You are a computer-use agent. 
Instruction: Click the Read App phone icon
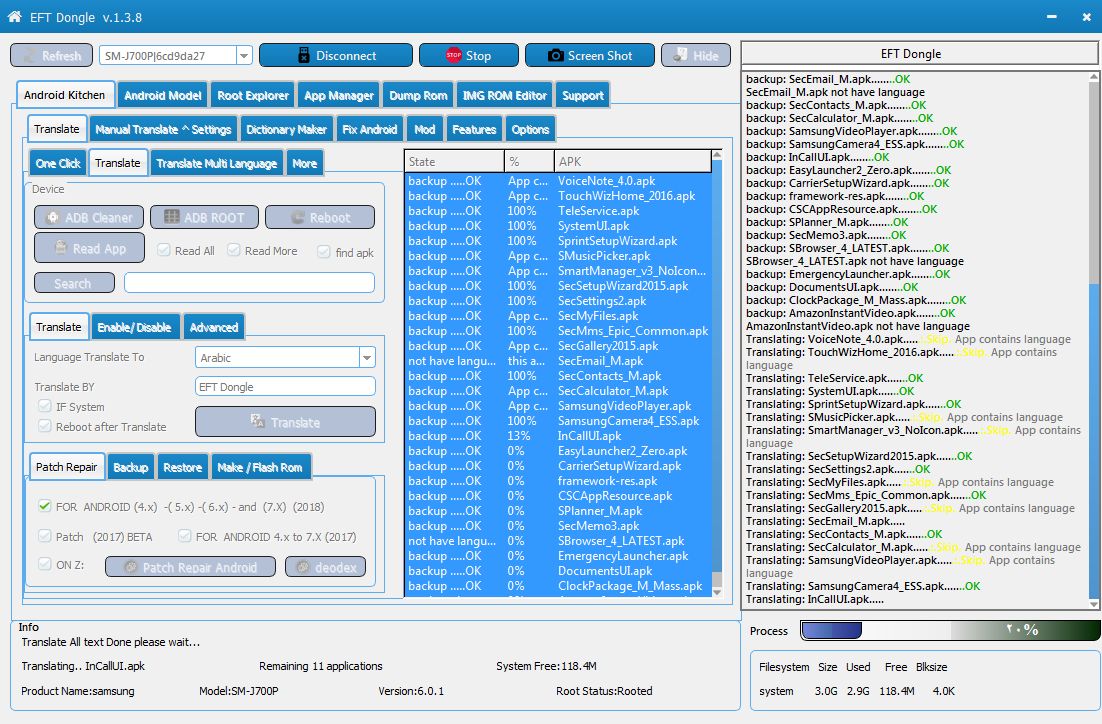pos(60,248)
